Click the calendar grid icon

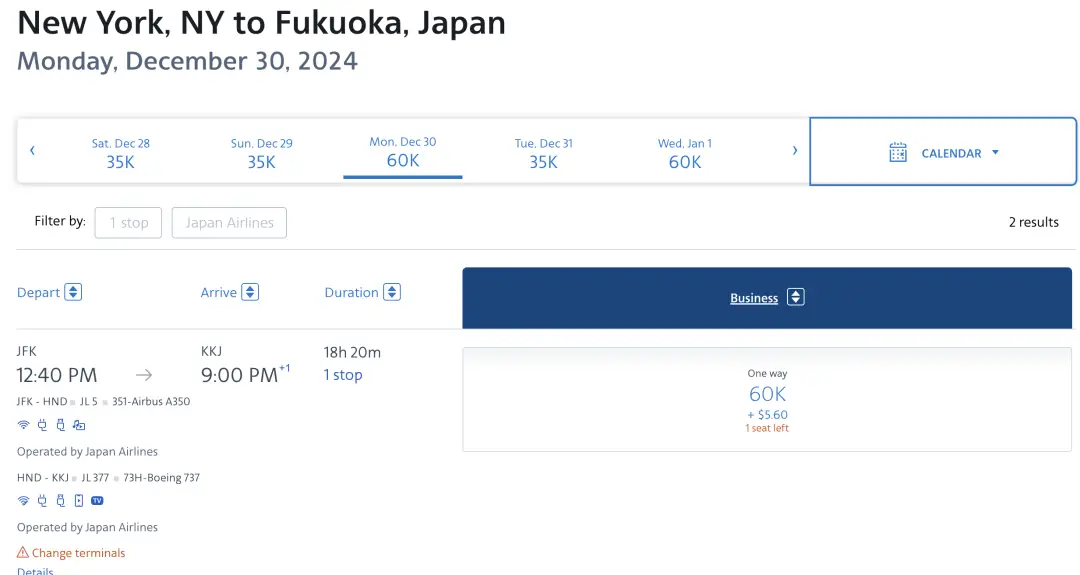(898, 153)
